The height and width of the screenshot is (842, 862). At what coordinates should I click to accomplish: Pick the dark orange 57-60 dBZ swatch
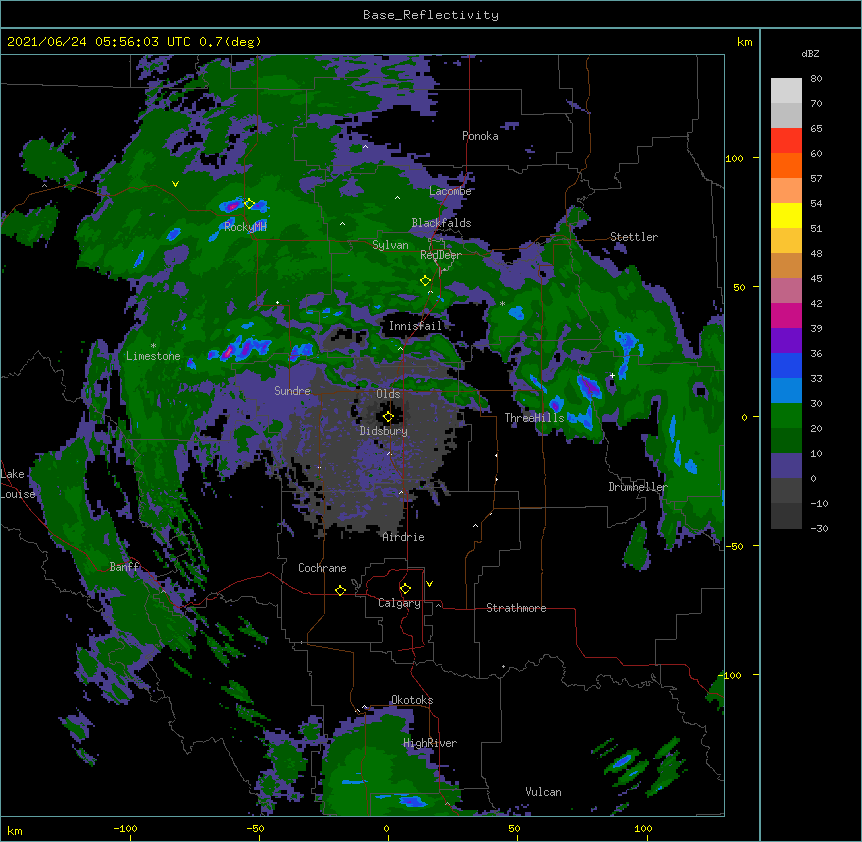(786, 165)
